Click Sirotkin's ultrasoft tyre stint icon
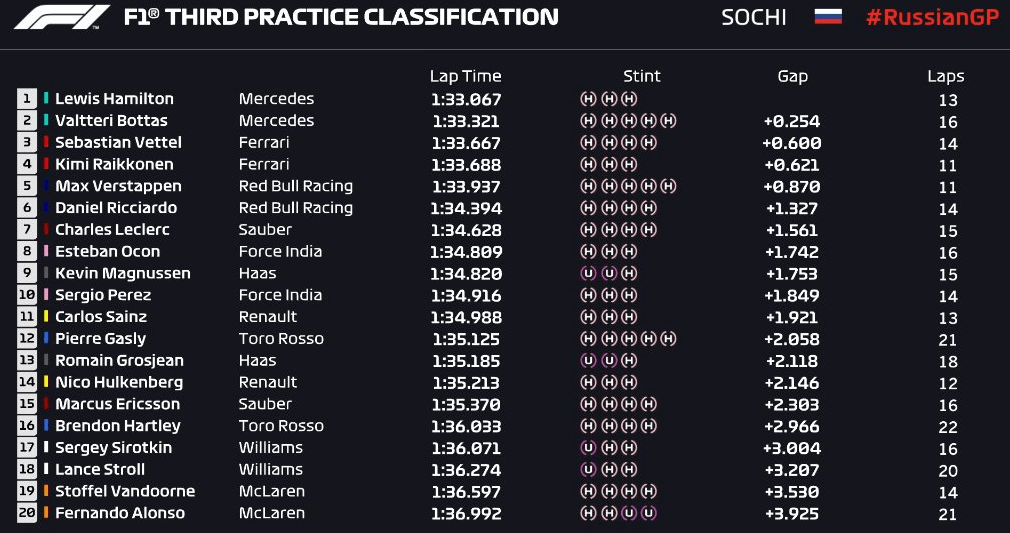The height and width of the screenshot is (533, 1010). [x=587, y=448]
